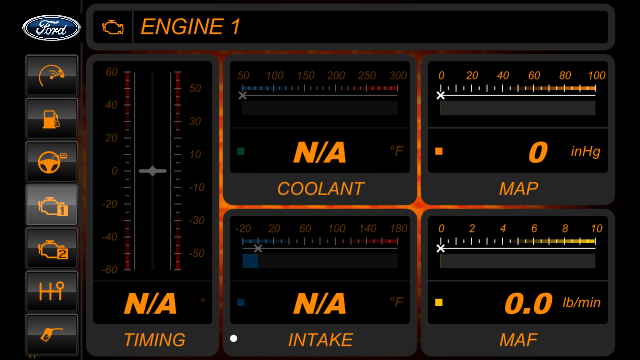Select the steering wheel driver page
Viewport: 640px width, 360px height.
(x=51, y=162)
